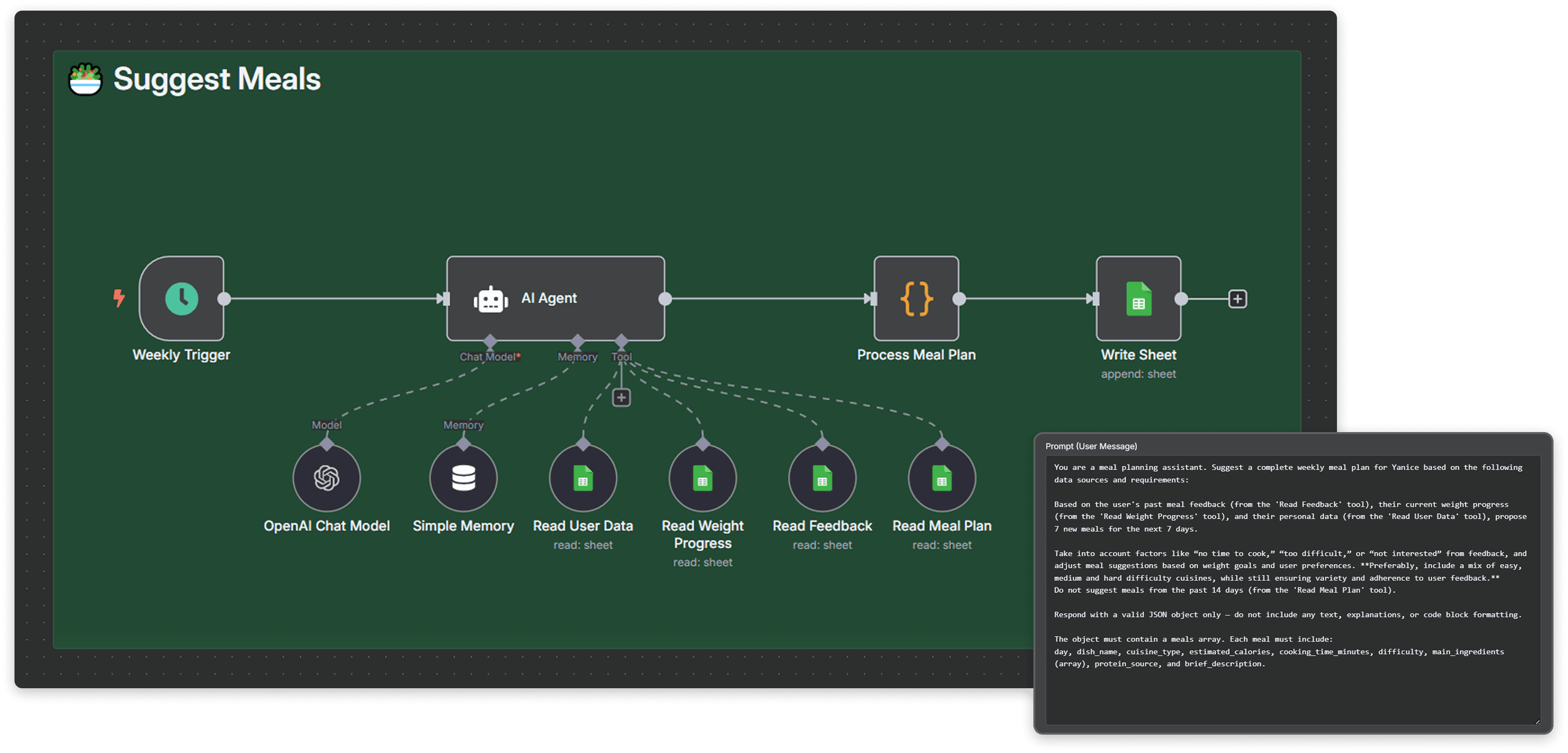
Task: Click the Weekly Trigger output handle
Action: [224, 299]
